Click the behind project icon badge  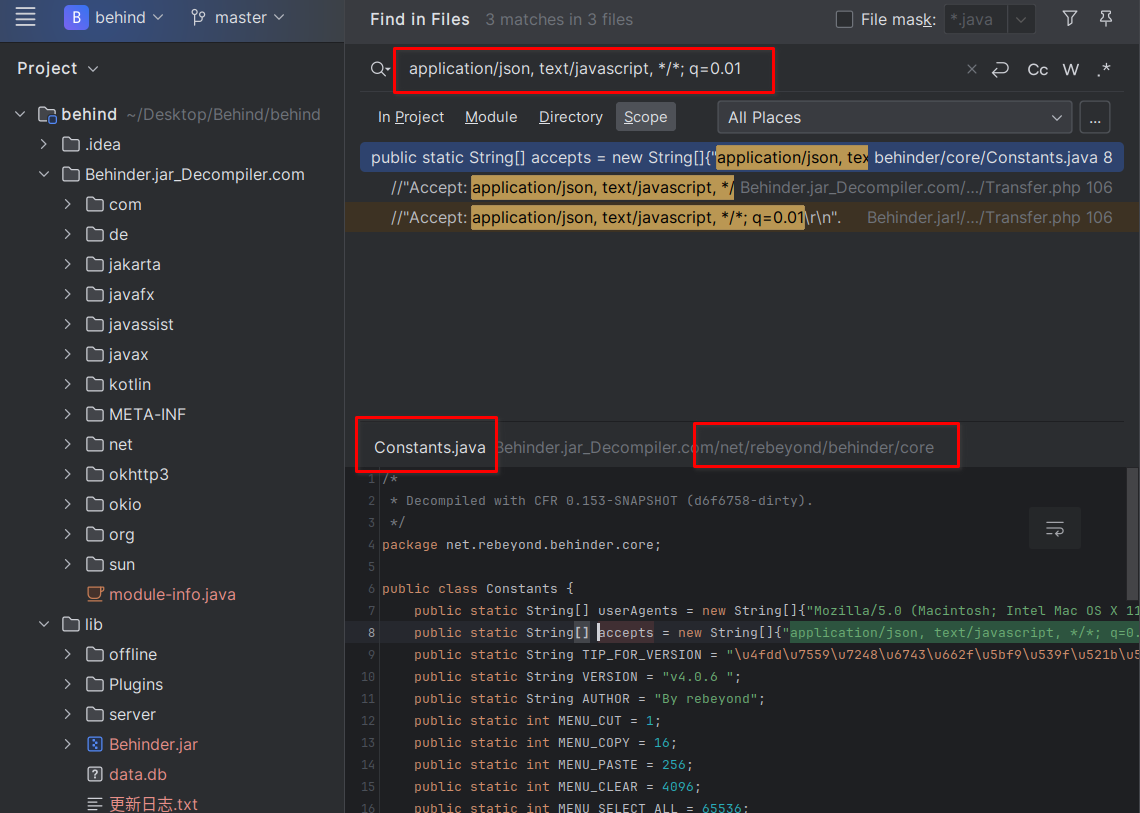pos(76,17)
